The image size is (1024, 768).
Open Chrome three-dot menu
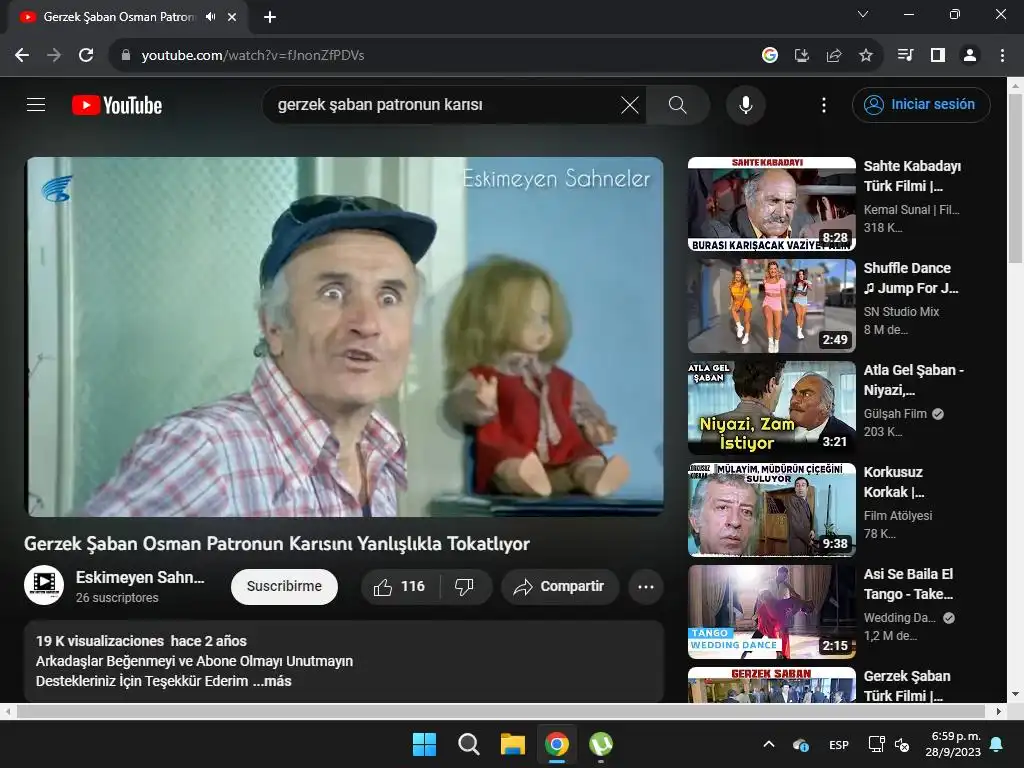click(1002, 56)
